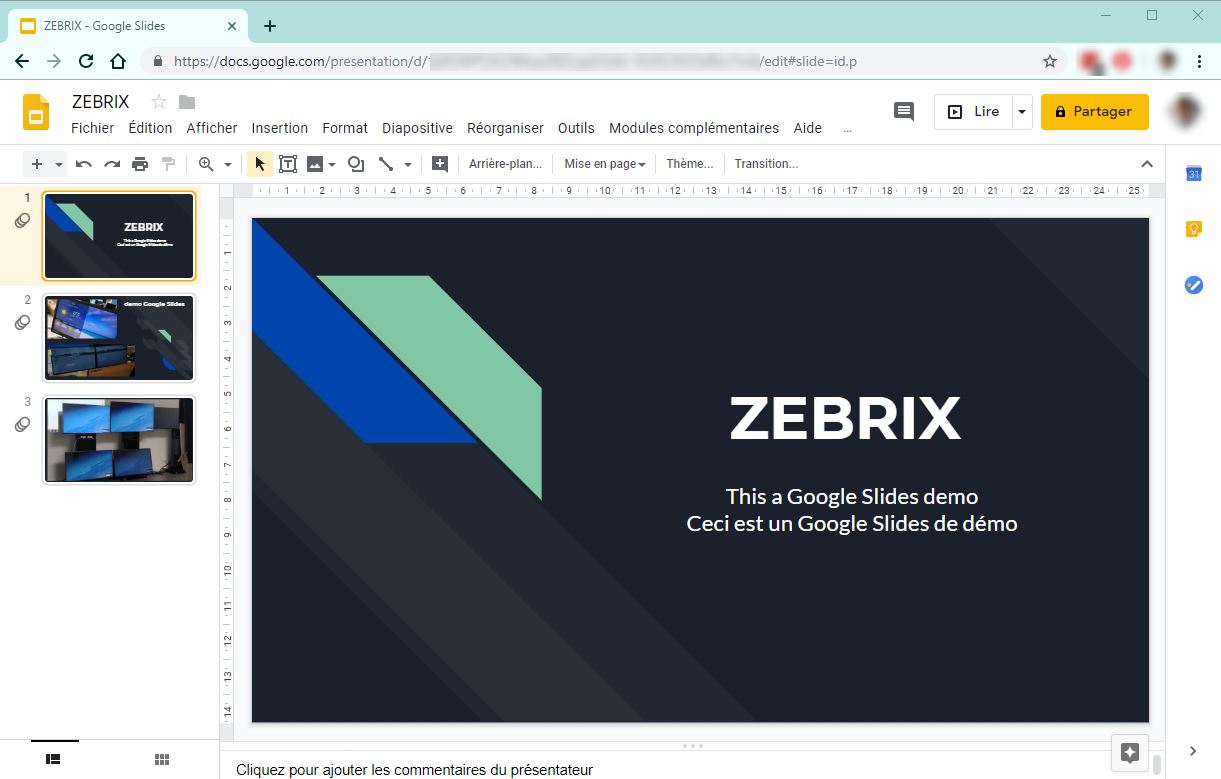Add a comment using toolbar icon
This screenshot has width=1221, height=779.
click(440, 164)
